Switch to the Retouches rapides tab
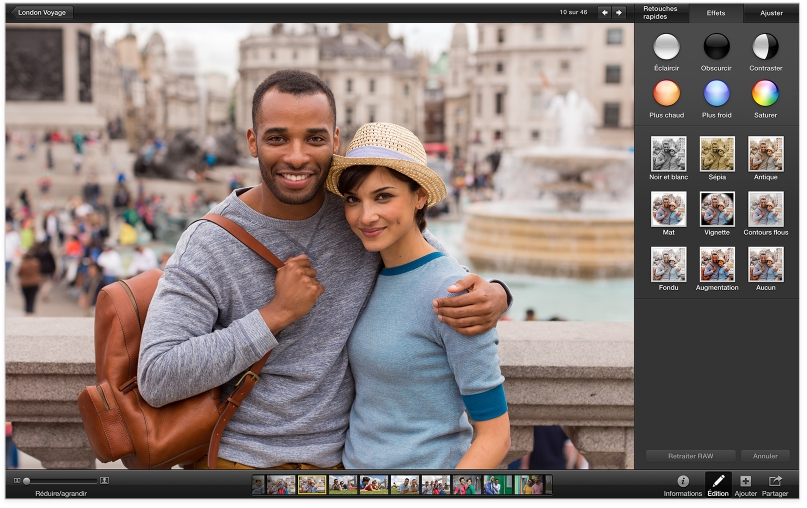The width and height of the screenshot is (807, 508). [x=660, y=13]
